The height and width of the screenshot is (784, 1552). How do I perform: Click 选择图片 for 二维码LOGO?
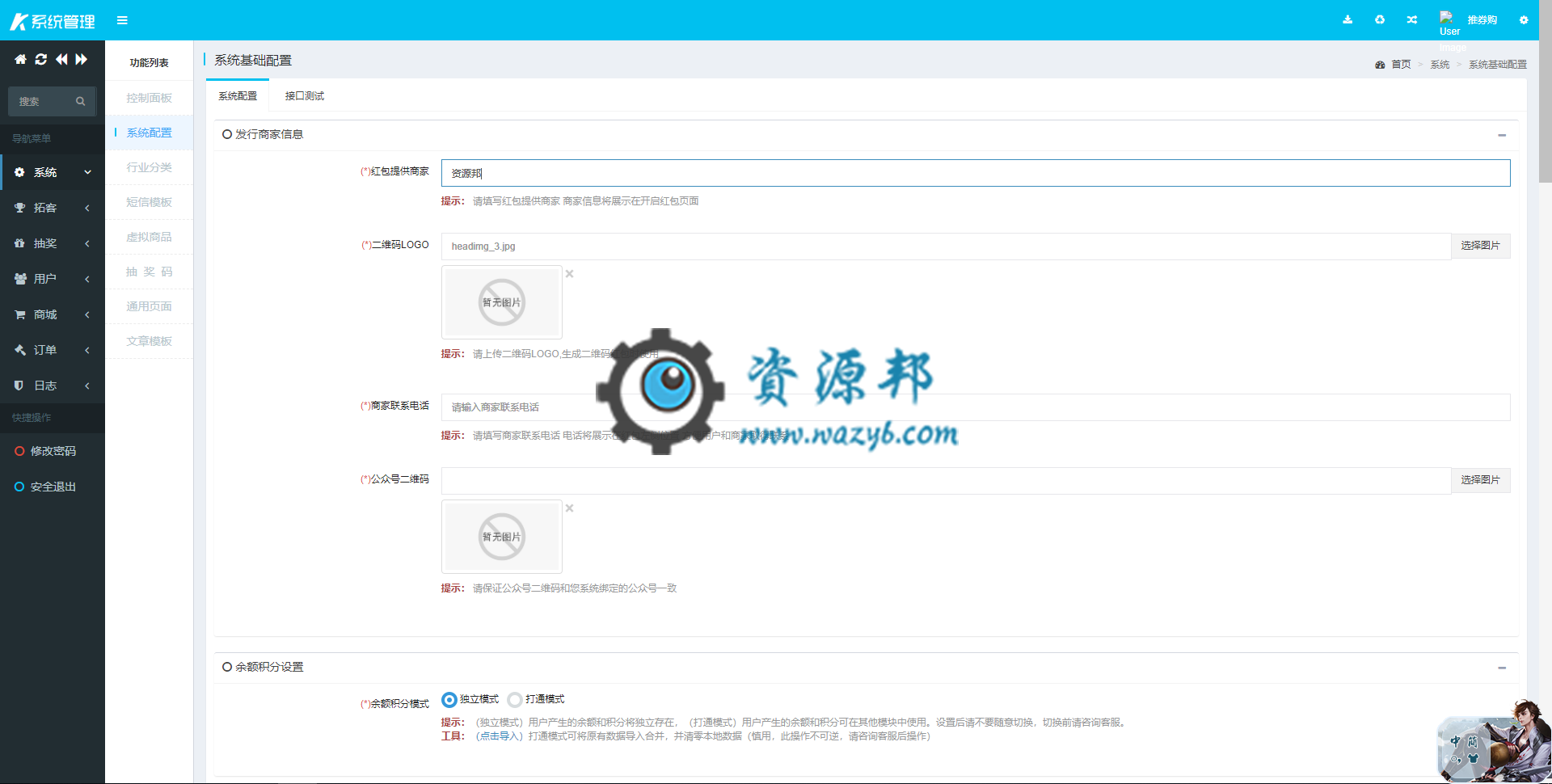(1480, 246)
